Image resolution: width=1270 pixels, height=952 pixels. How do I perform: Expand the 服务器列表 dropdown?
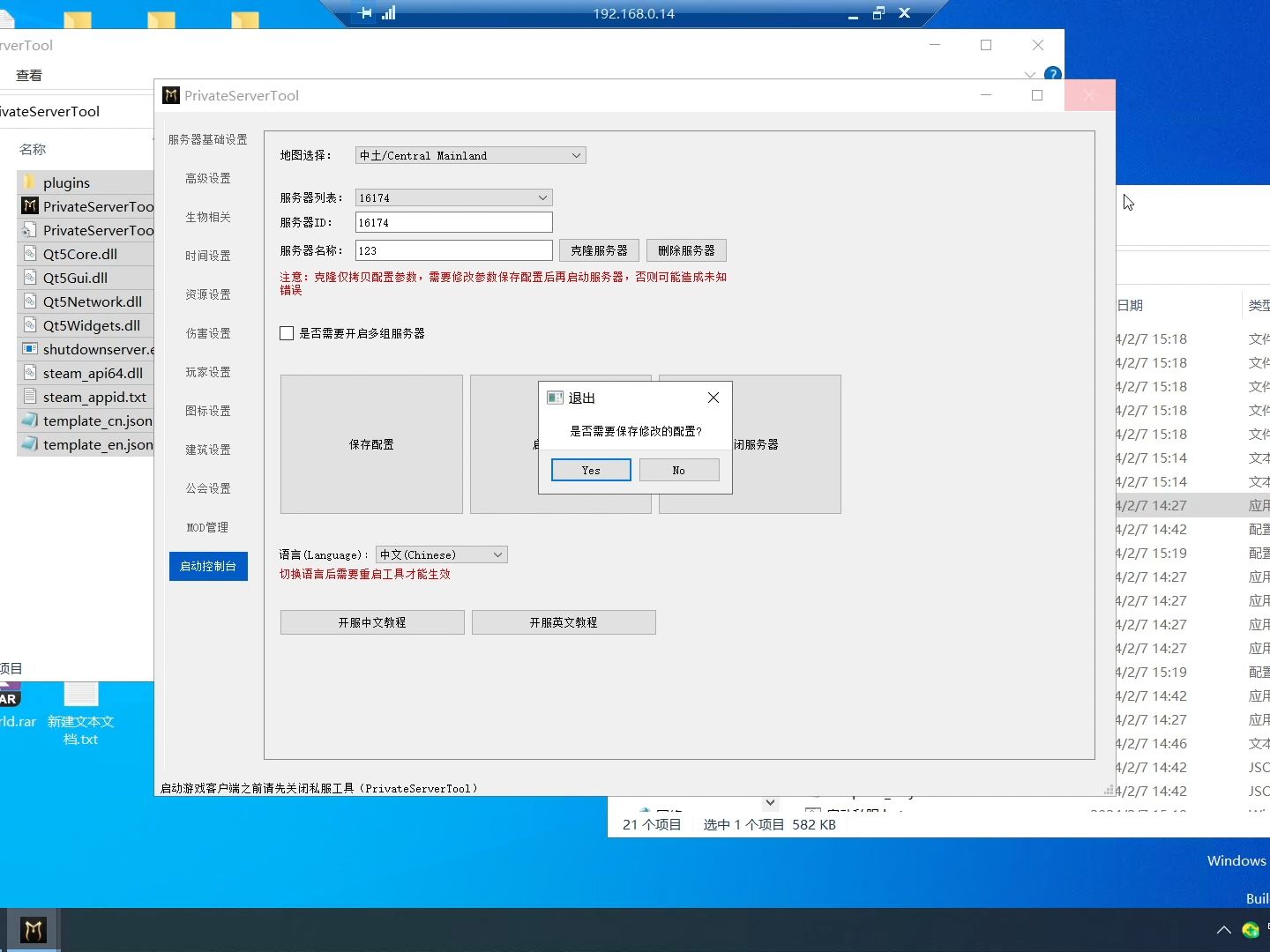tap(454, 197)
